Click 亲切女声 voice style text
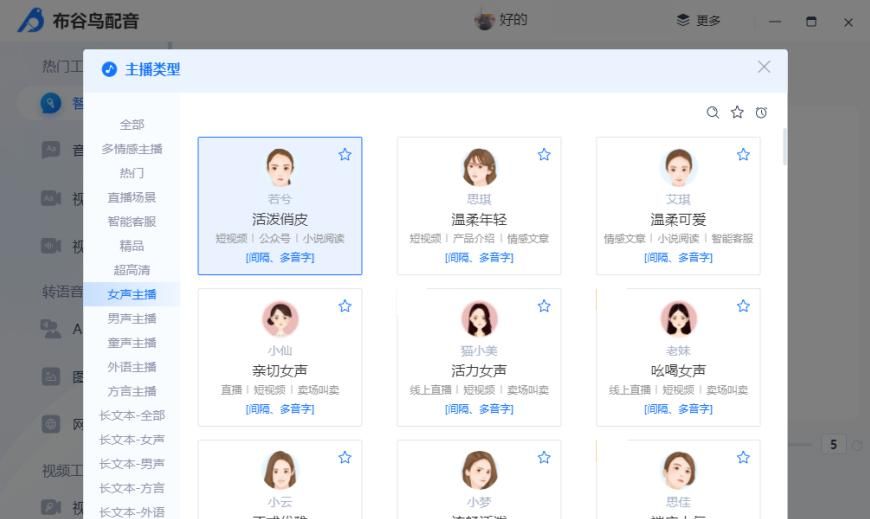The image size is (870, 519). 280,371
